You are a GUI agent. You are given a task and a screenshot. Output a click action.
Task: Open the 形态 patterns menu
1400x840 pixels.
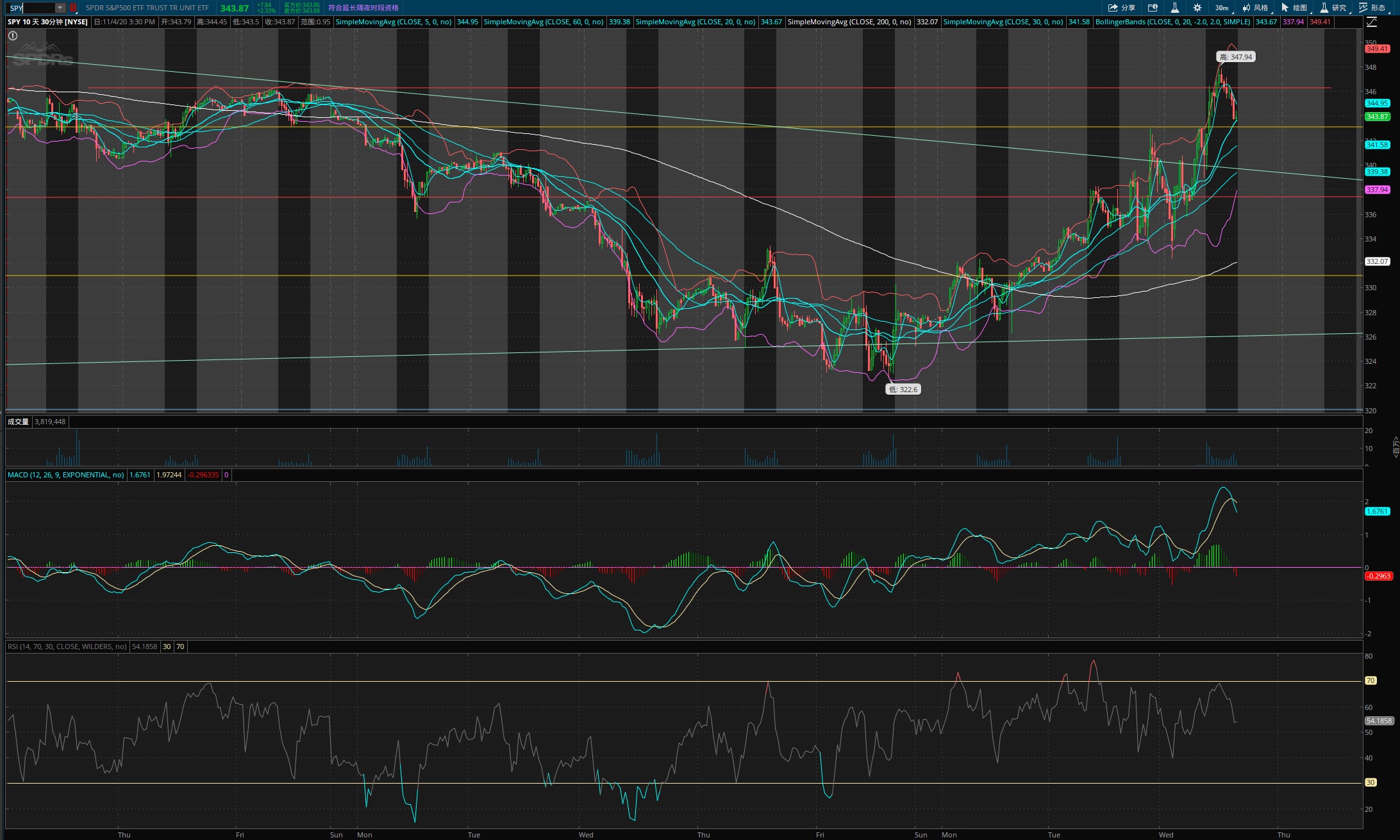point(1372,8)
